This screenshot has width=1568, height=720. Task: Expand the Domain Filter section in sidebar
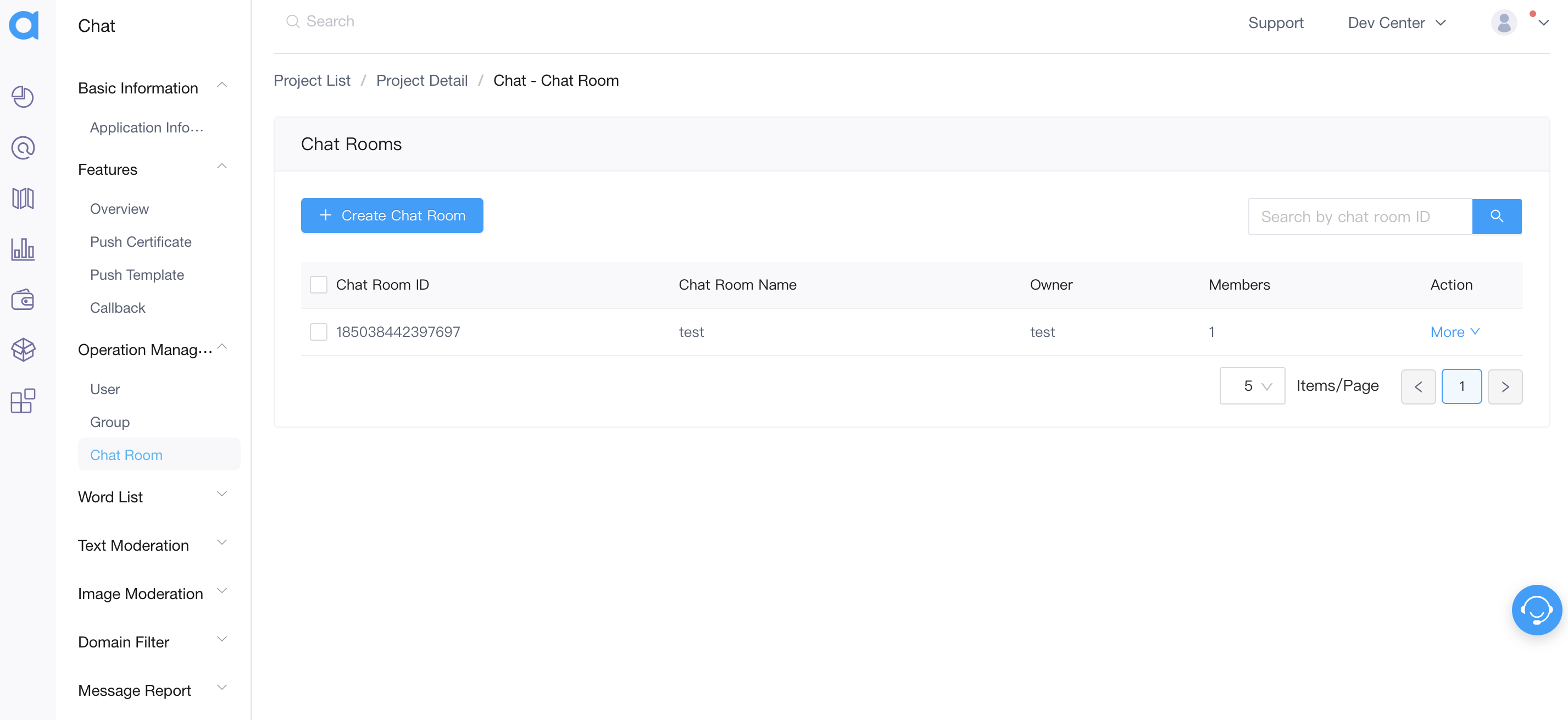(152, 641)
